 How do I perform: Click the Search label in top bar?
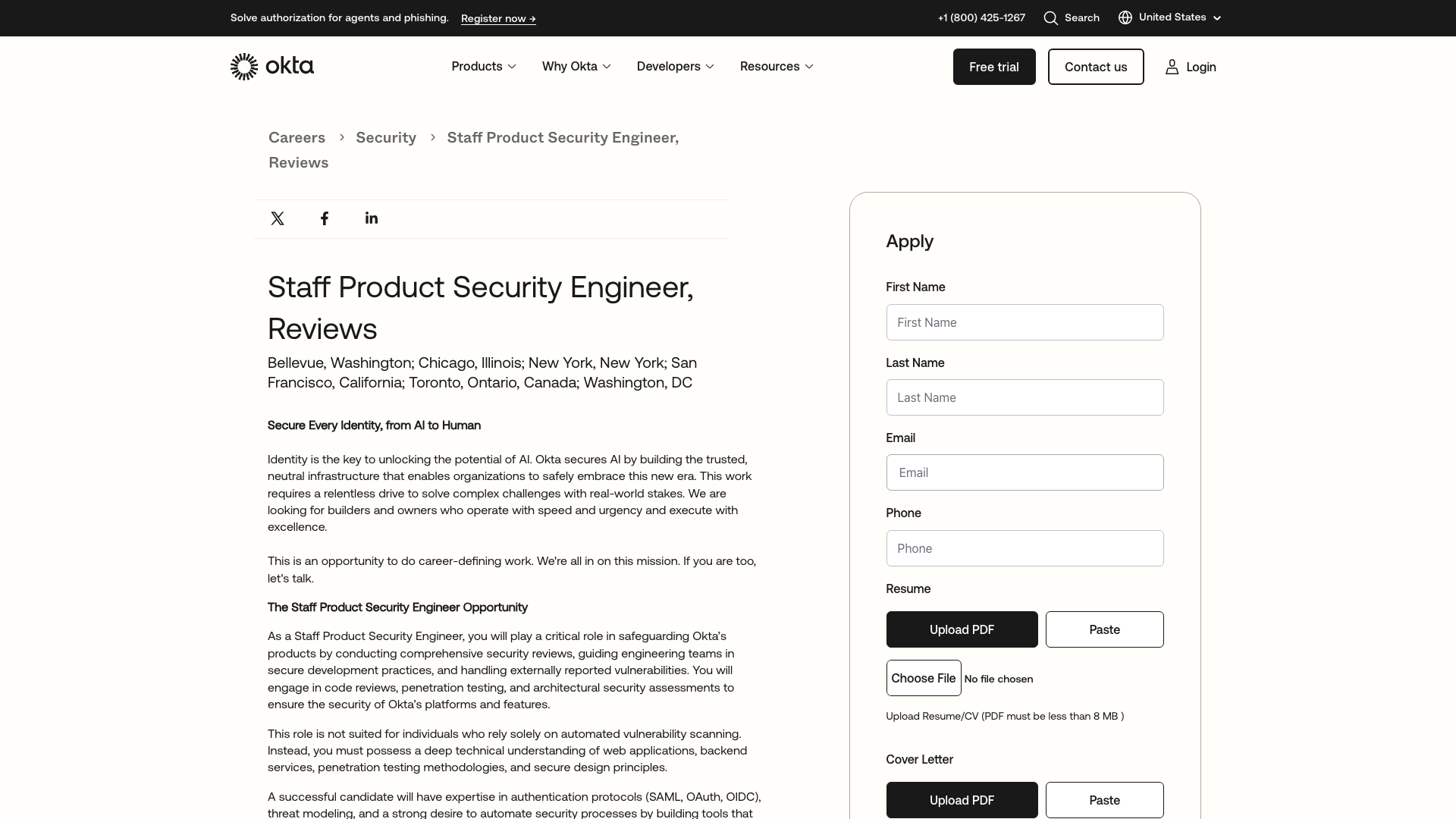pyautogui.click(x=1081, y=17)
